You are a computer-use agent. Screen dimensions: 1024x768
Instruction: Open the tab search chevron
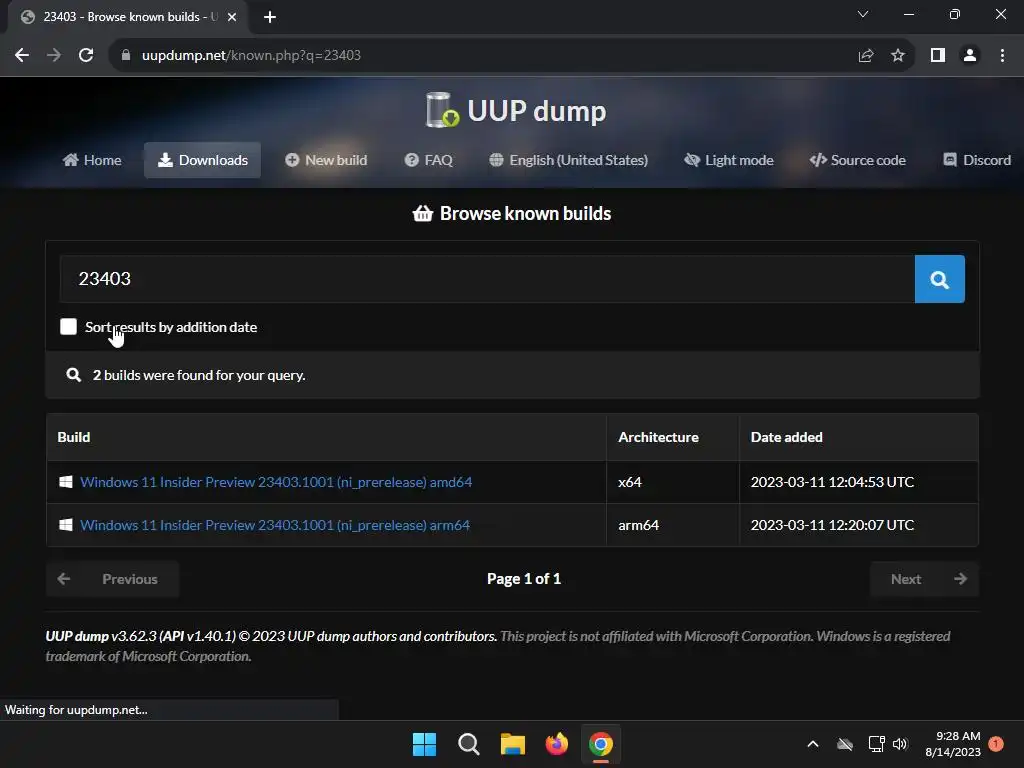point(863,14)
